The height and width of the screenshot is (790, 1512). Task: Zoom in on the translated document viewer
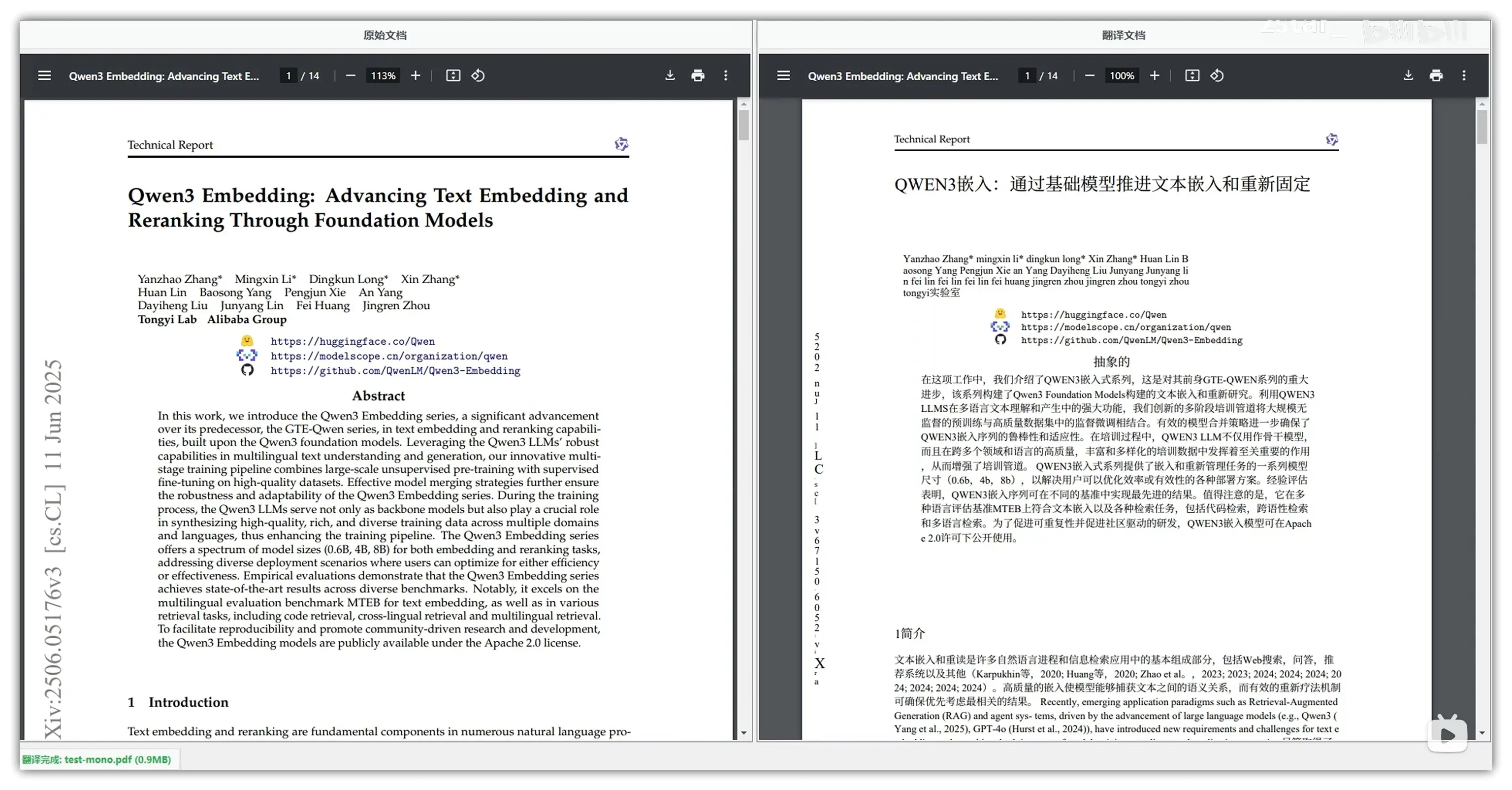point(1155,75)
